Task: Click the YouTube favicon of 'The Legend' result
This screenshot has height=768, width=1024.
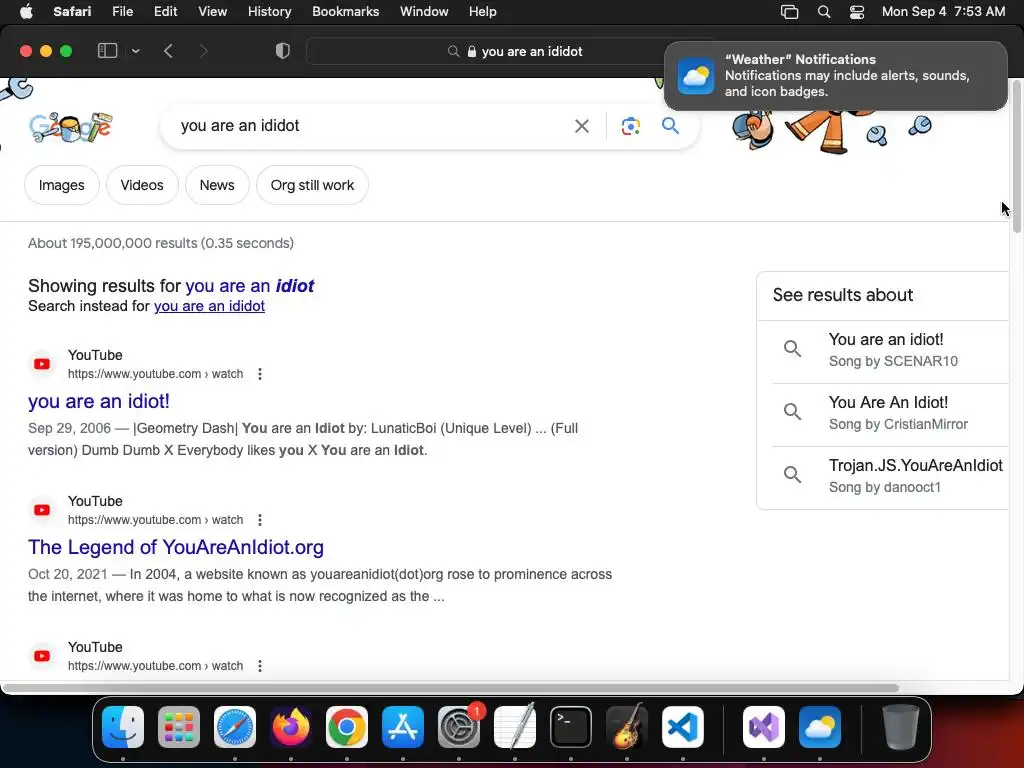Action: click(42, 510)
